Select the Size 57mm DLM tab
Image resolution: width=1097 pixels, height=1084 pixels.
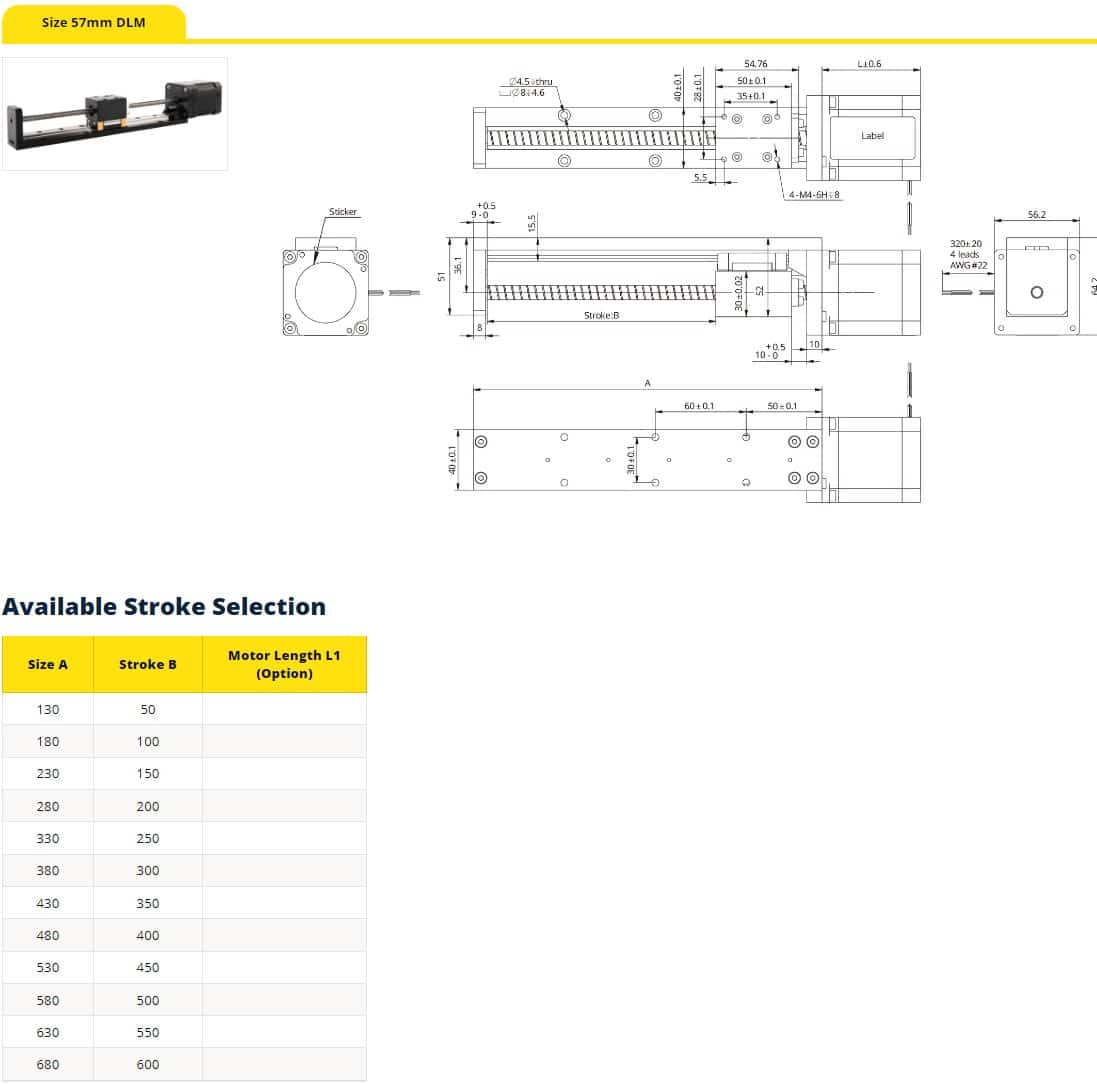(x=93, y=22)
